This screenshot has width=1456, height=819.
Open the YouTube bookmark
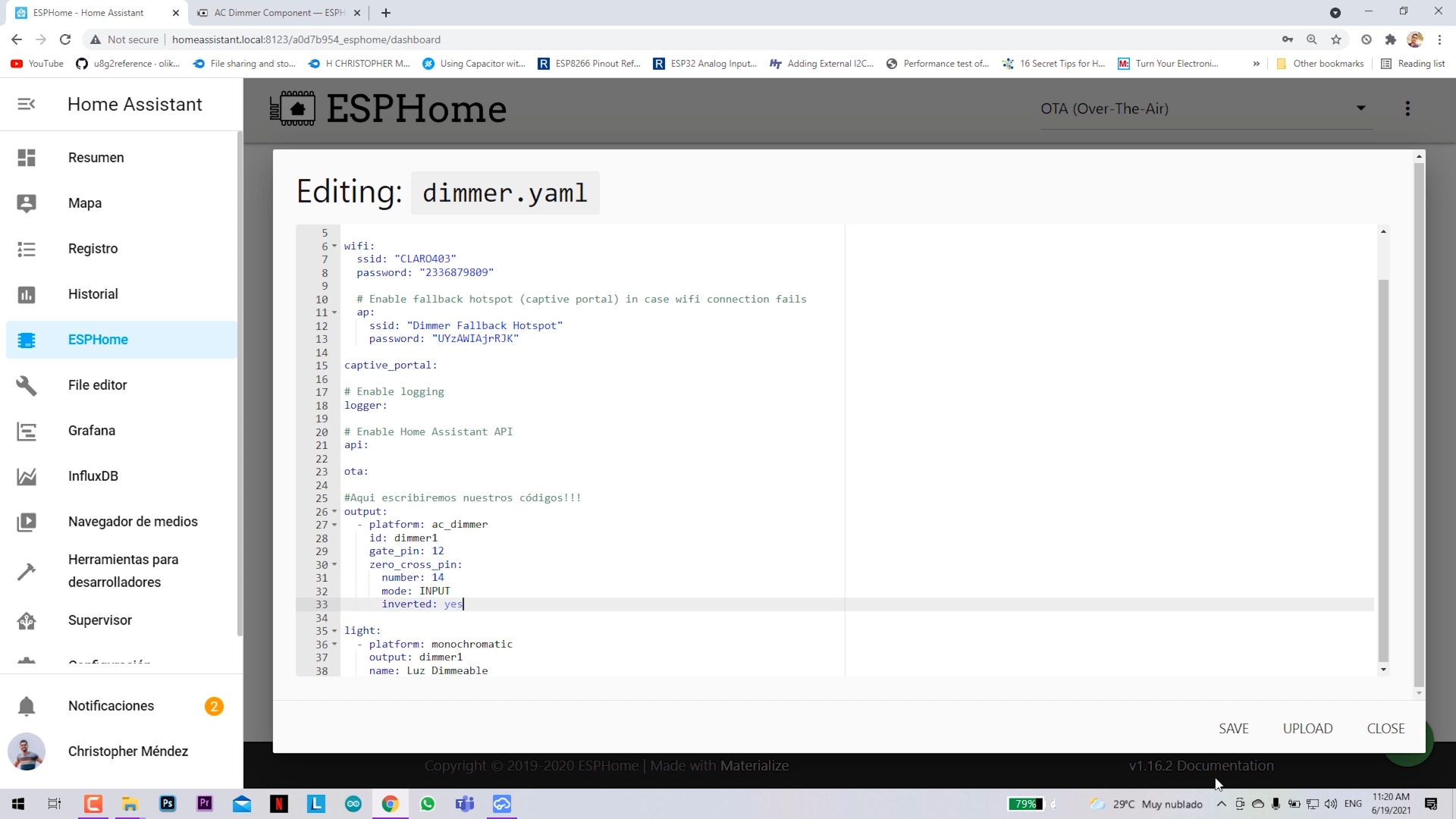pos(37,64)
